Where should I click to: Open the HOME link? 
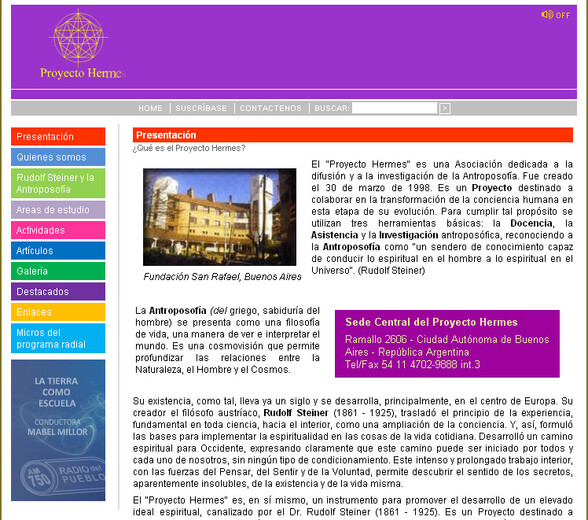(x=150, y=108)
